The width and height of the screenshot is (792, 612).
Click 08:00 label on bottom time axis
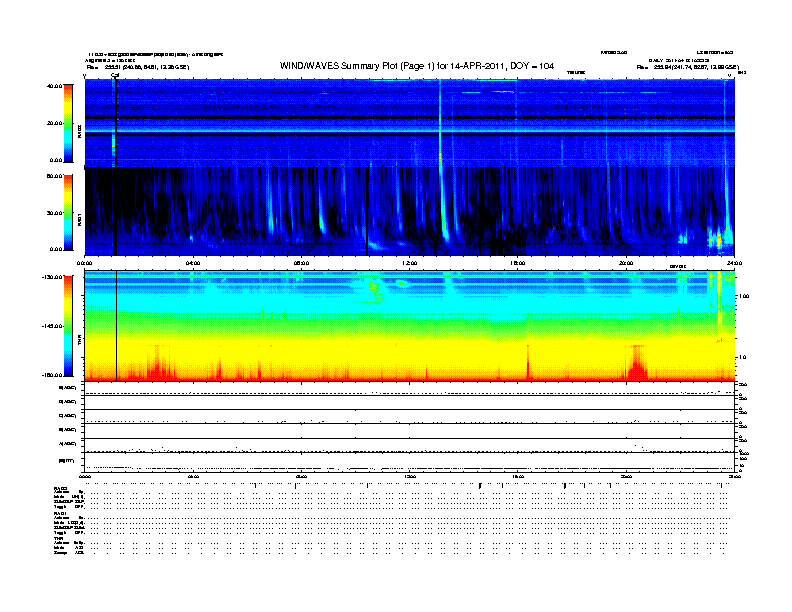click(x=302, y=476)
